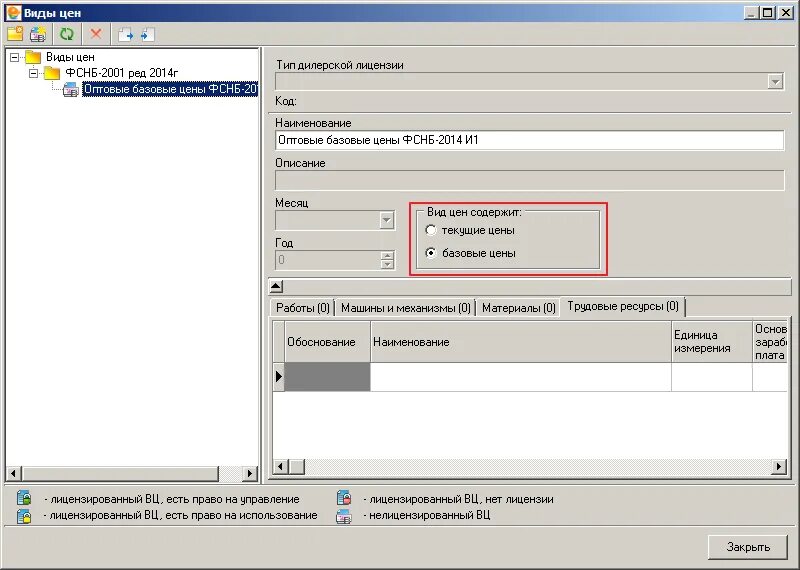The image size is (800, 570).
Task: Select the ФСНБ-2001 ред 2014г tree item
Action: [121, 73]
